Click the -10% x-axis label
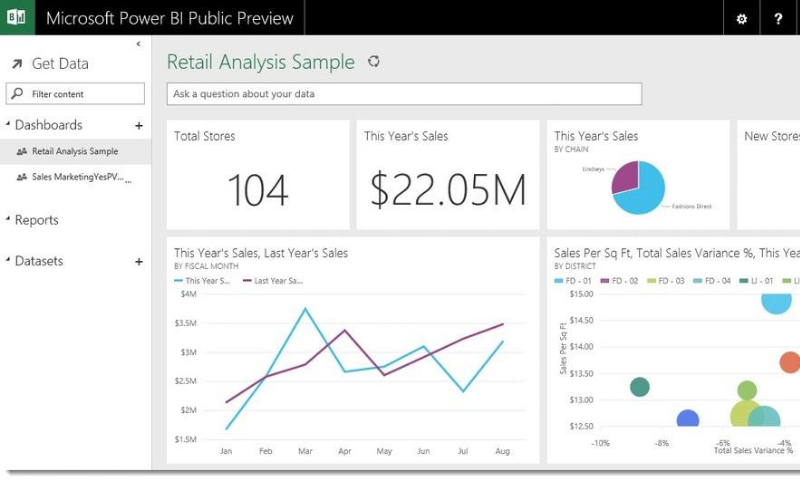The width and height of the screenshot is (800, 481). pyautogui.click(x=600, y=443)
